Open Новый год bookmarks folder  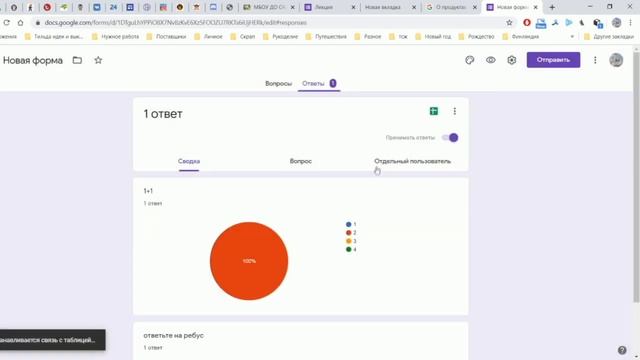tap(433, 37)
